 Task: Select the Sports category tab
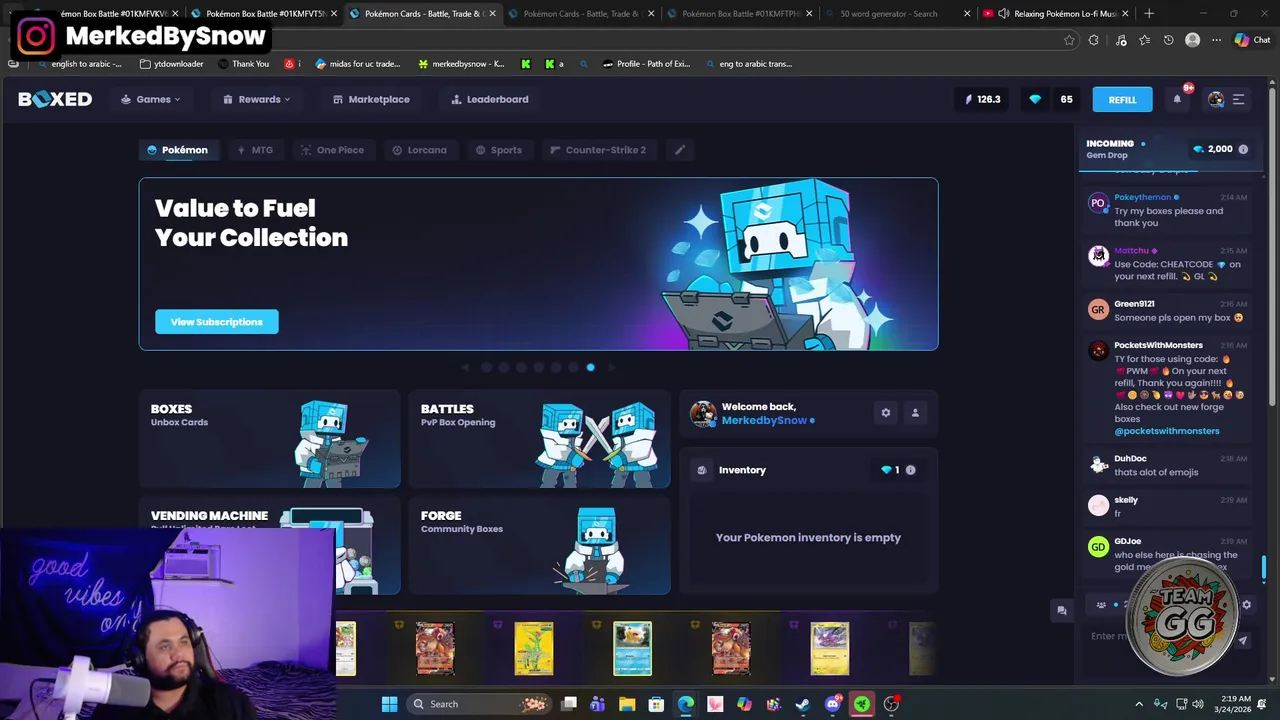(x=499, y=150)
